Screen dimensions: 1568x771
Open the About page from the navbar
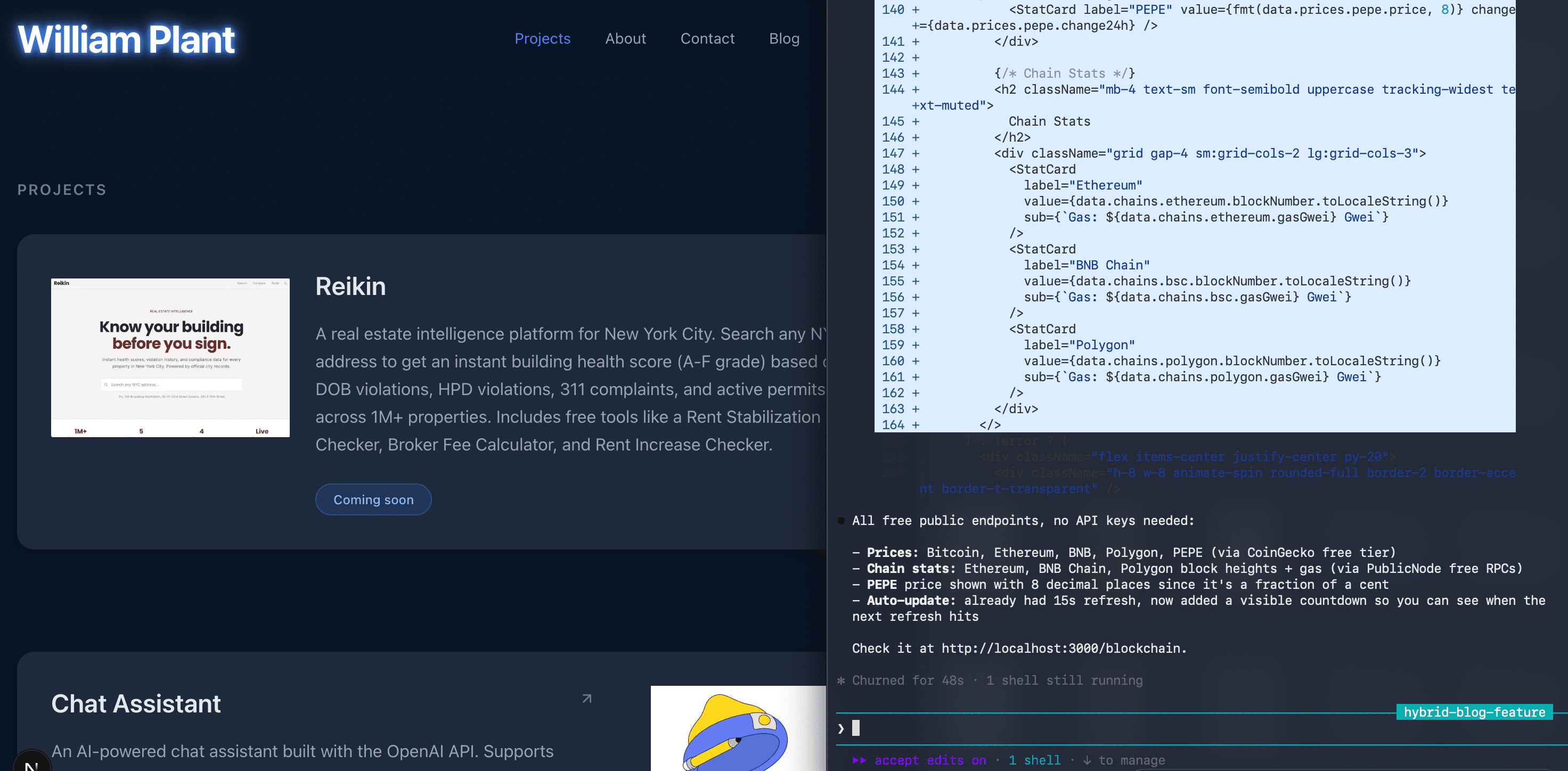pyautogui.click(x=625, y=38)
